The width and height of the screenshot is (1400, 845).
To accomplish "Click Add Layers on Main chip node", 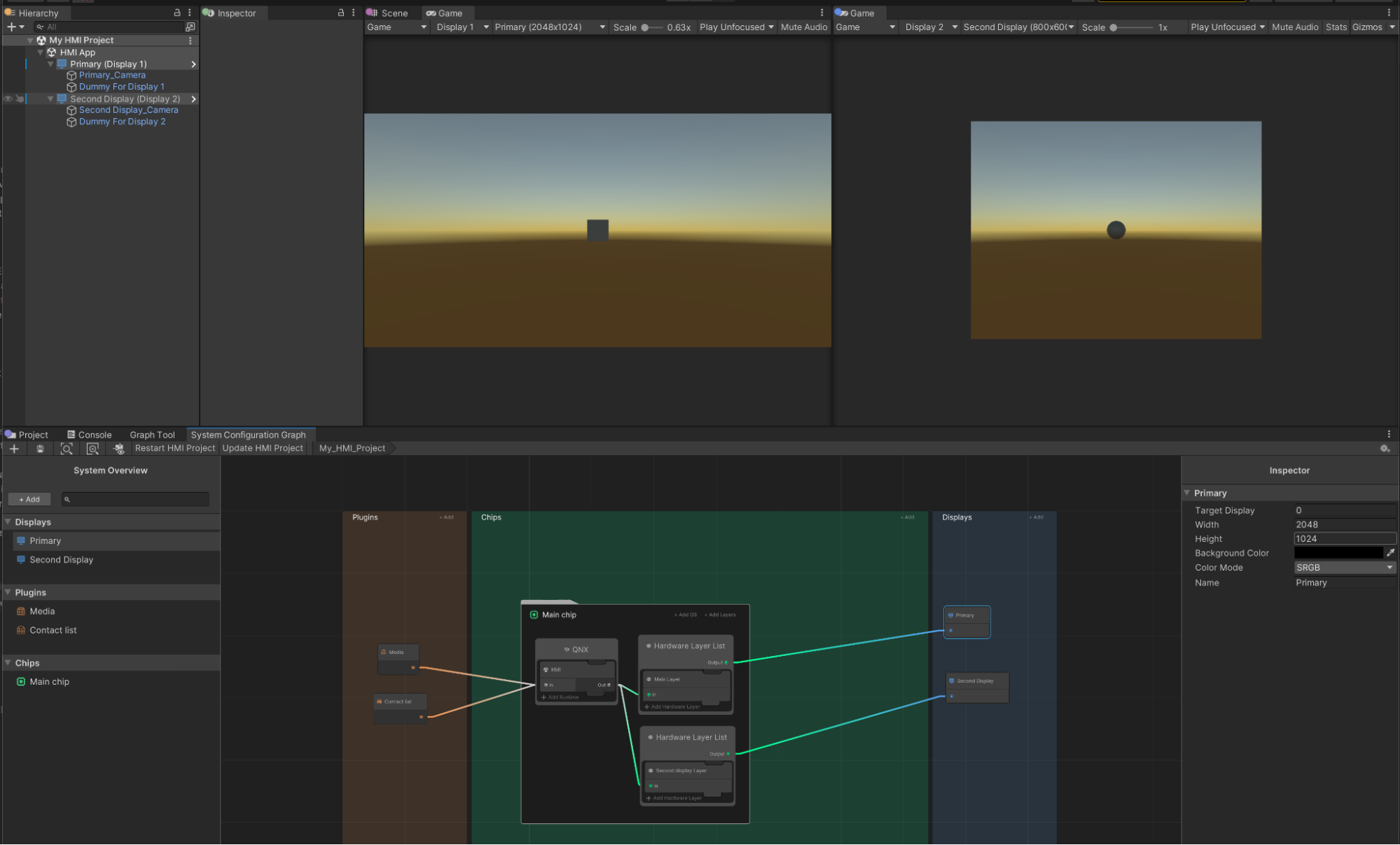I will point(720,615).
